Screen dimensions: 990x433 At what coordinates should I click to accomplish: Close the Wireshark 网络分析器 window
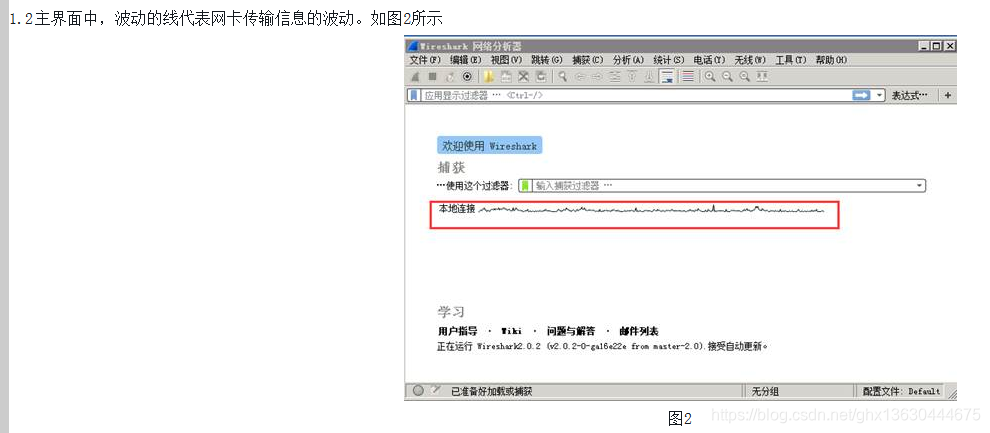949,46
